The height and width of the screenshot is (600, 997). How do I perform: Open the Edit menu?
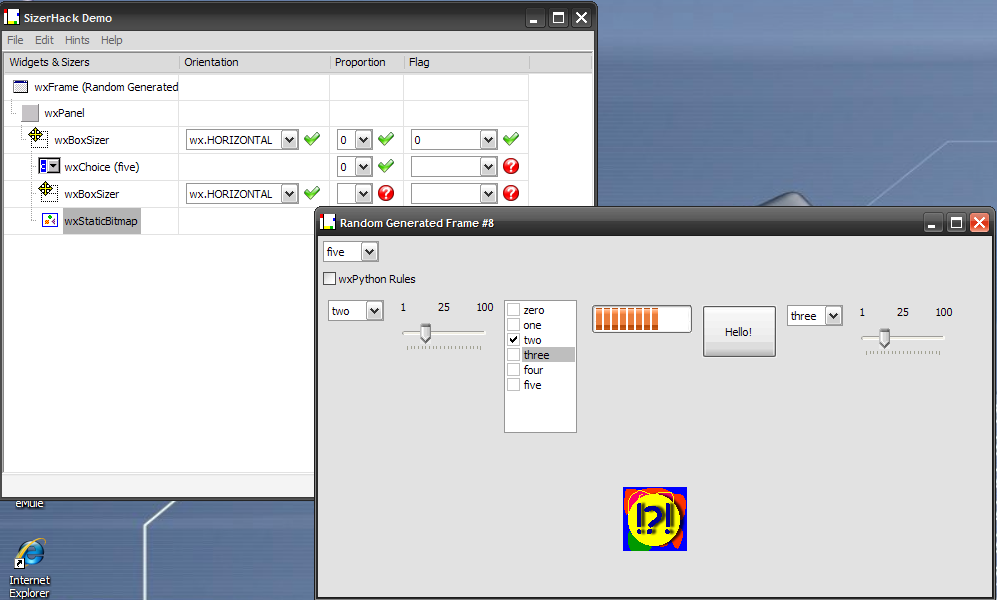pos(44,40)
